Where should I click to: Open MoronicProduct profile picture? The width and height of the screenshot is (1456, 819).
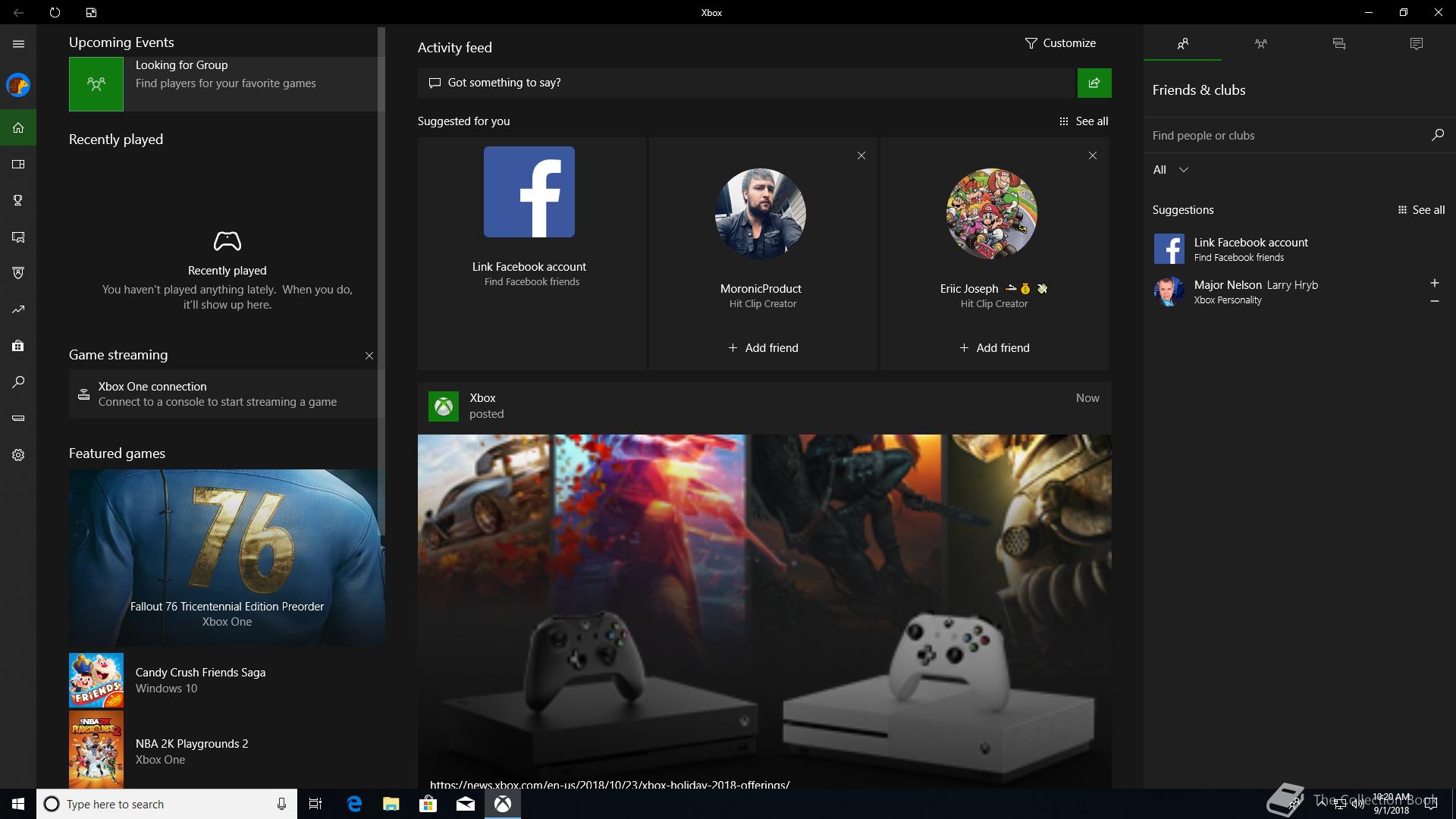tap(761, 214)
